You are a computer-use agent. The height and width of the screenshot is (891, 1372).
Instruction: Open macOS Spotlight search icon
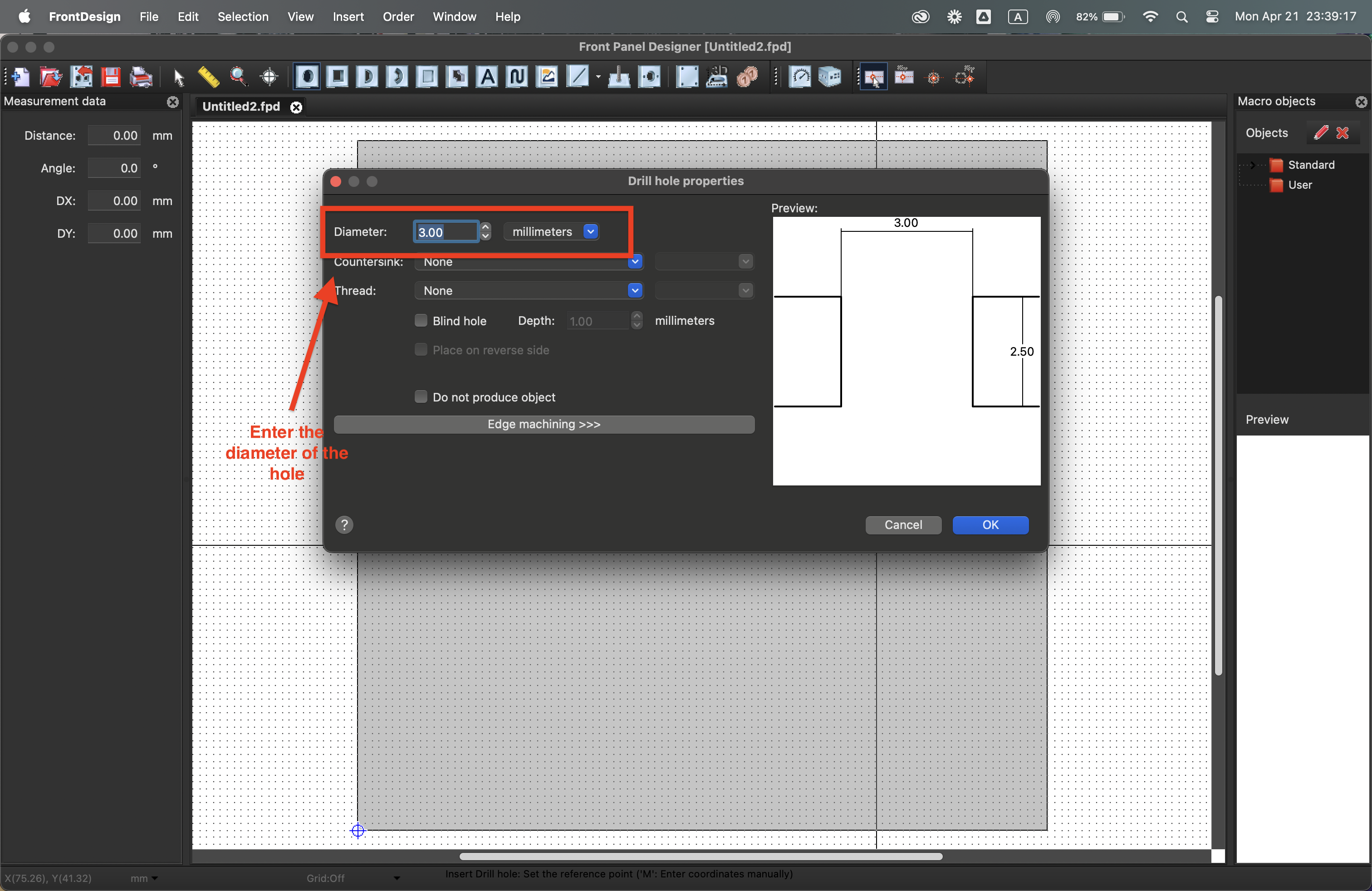pos(1181,17)
